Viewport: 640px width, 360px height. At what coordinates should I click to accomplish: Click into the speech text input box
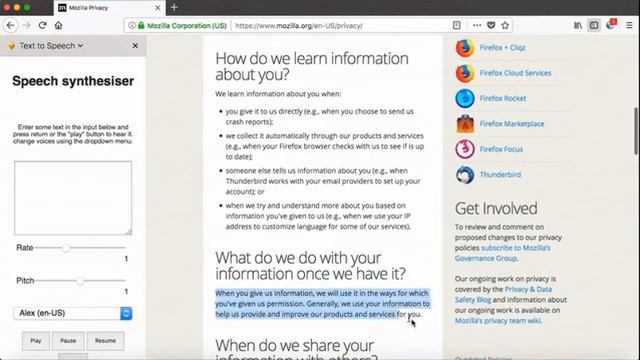(73, 198)
